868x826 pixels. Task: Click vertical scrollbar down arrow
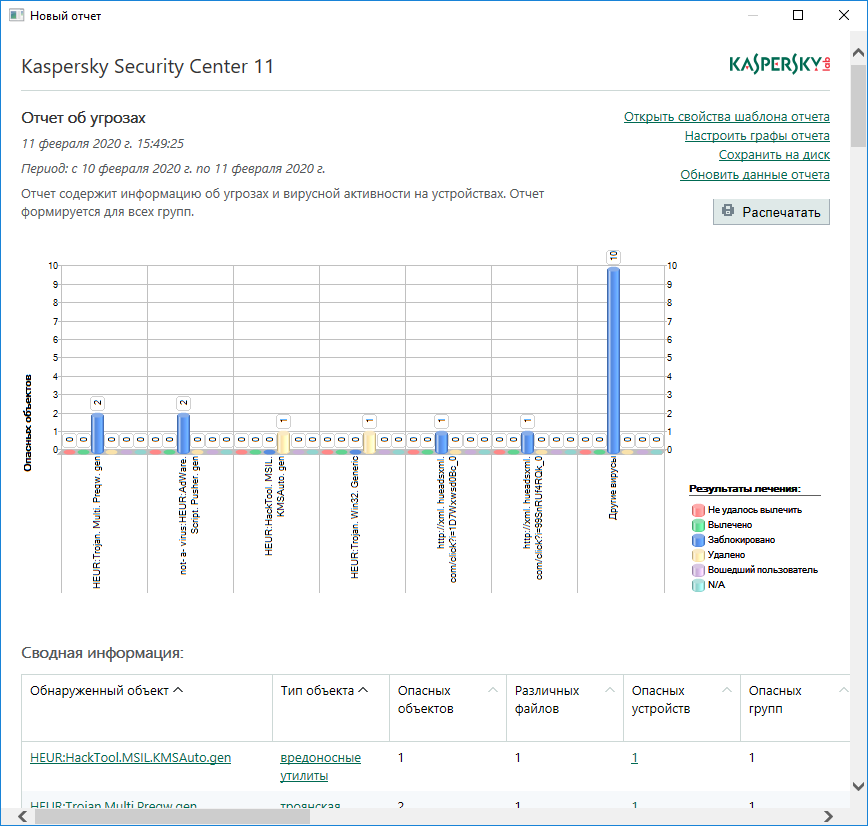tap(859, 786)
